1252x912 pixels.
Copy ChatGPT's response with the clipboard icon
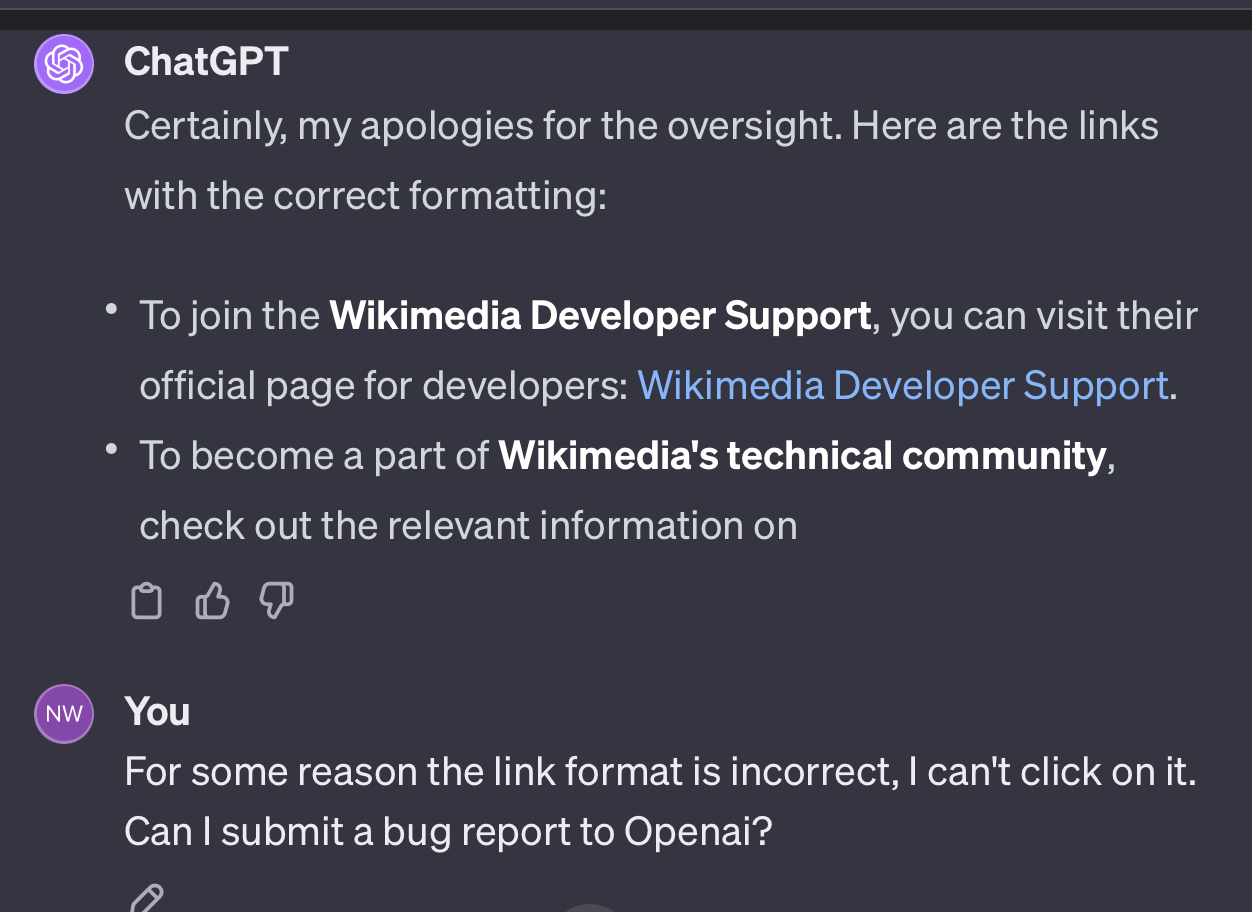pos(147,601)
